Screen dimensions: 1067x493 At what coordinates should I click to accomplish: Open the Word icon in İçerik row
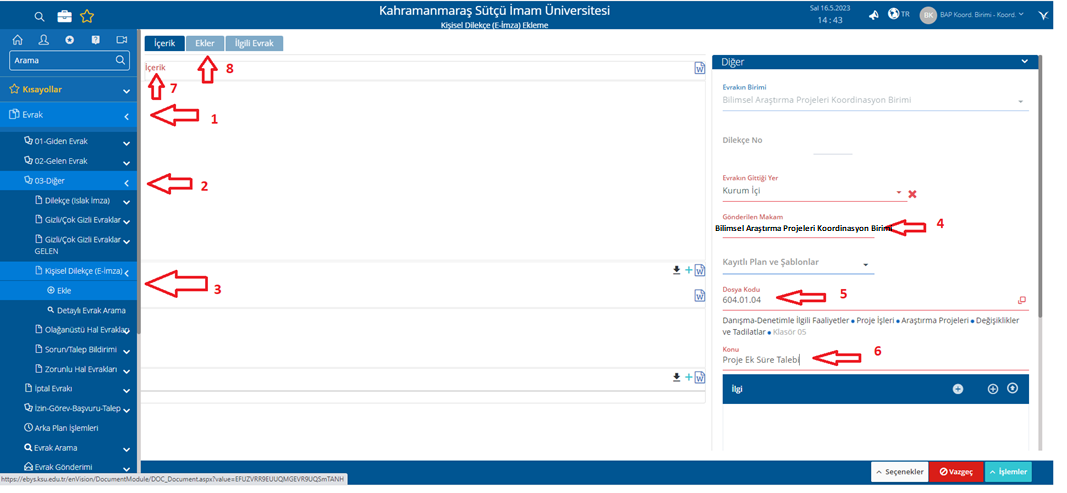(x=700, y=68)
